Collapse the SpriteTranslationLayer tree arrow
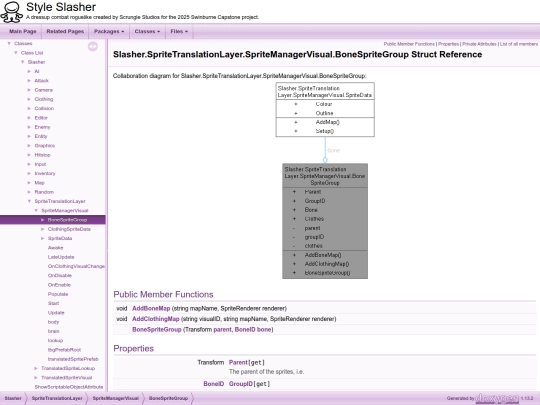540x405 pixels. coord(29,201)
